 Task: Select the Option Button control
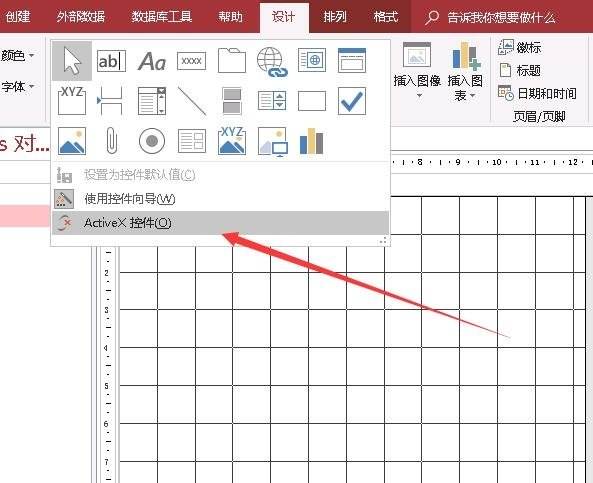tap(152, 141)
